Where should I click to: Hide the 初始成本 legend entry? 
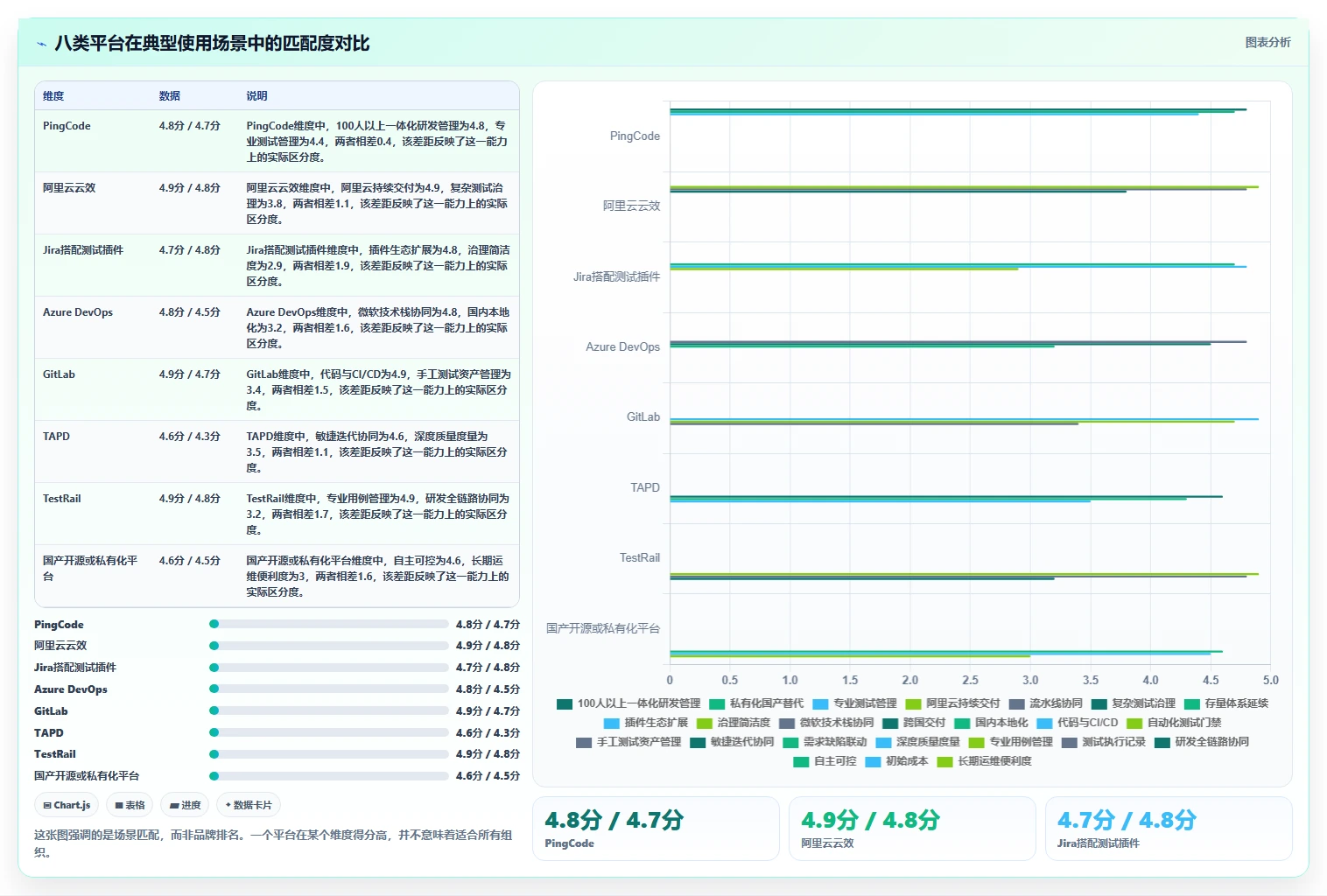coord(896,761)
